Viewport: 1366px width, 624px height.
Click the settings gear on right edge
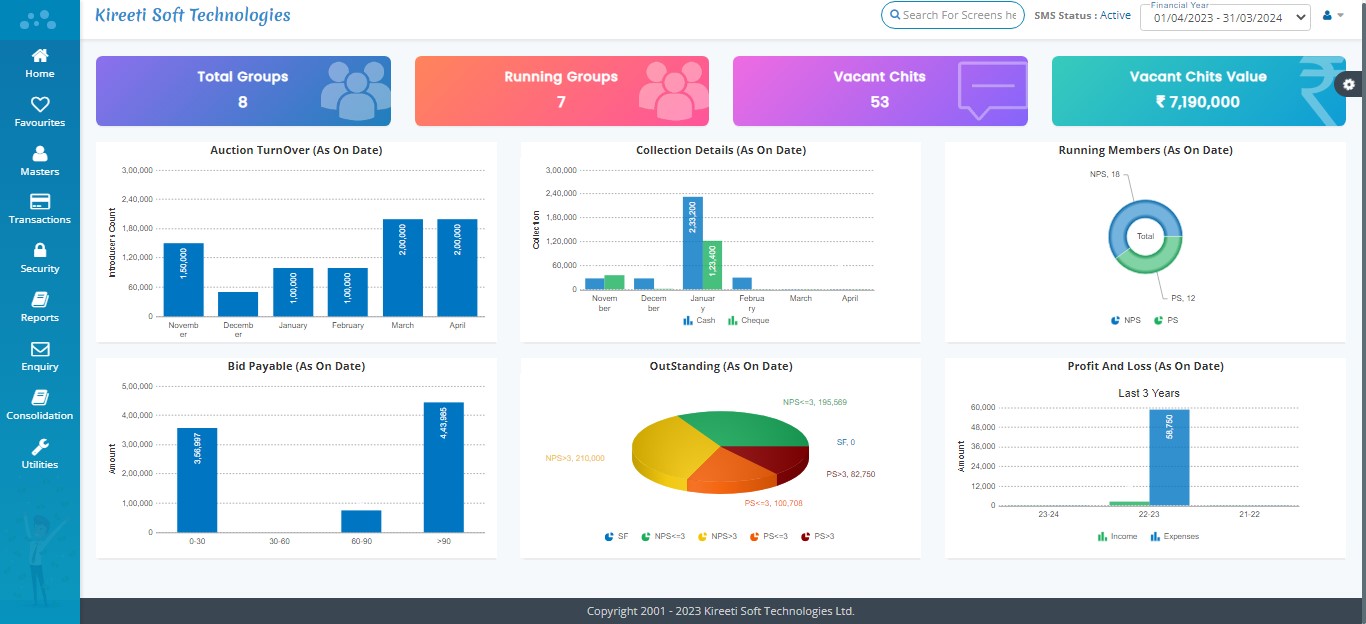click(1349, 85)
